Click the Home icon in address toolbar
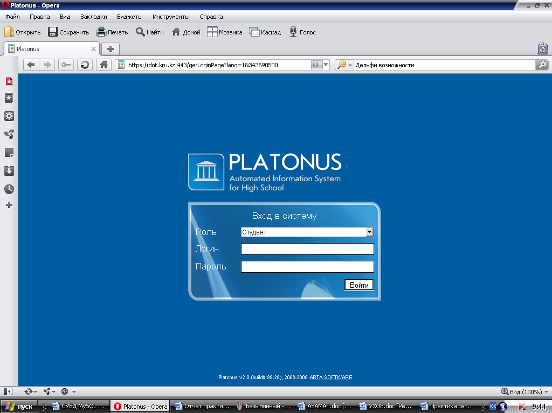The height and width of the screenshot is (413, 552). tap(104, 65)
